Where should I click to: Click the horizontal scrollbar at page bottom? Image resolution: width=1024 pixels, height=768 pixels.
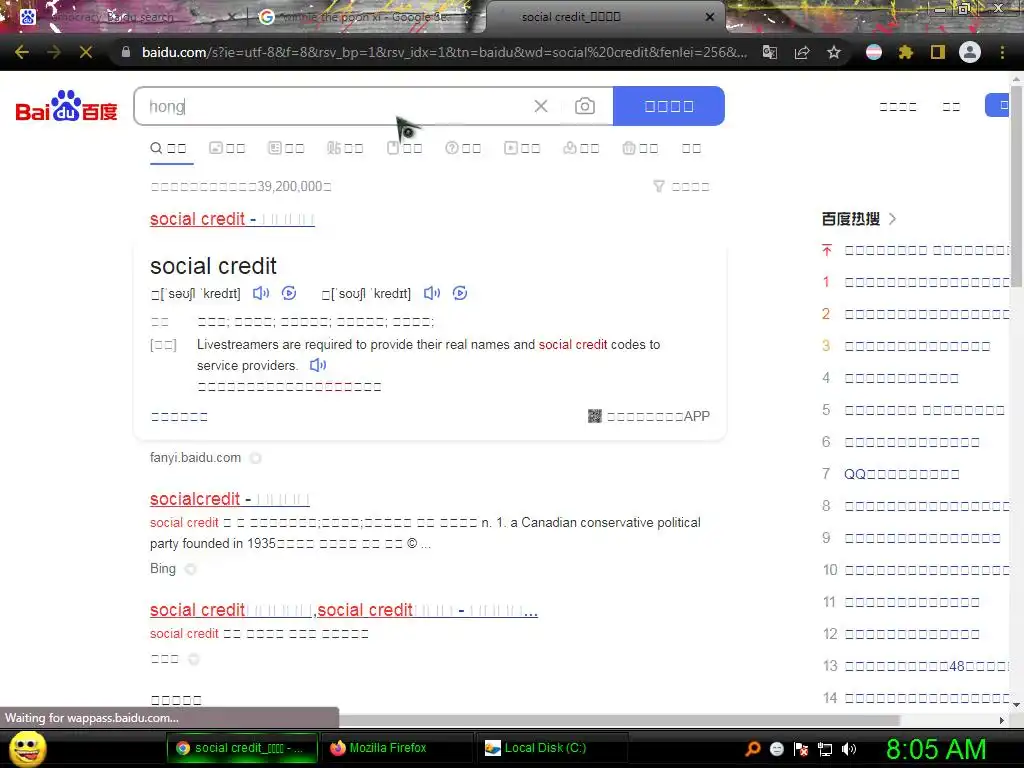[619, 720]
